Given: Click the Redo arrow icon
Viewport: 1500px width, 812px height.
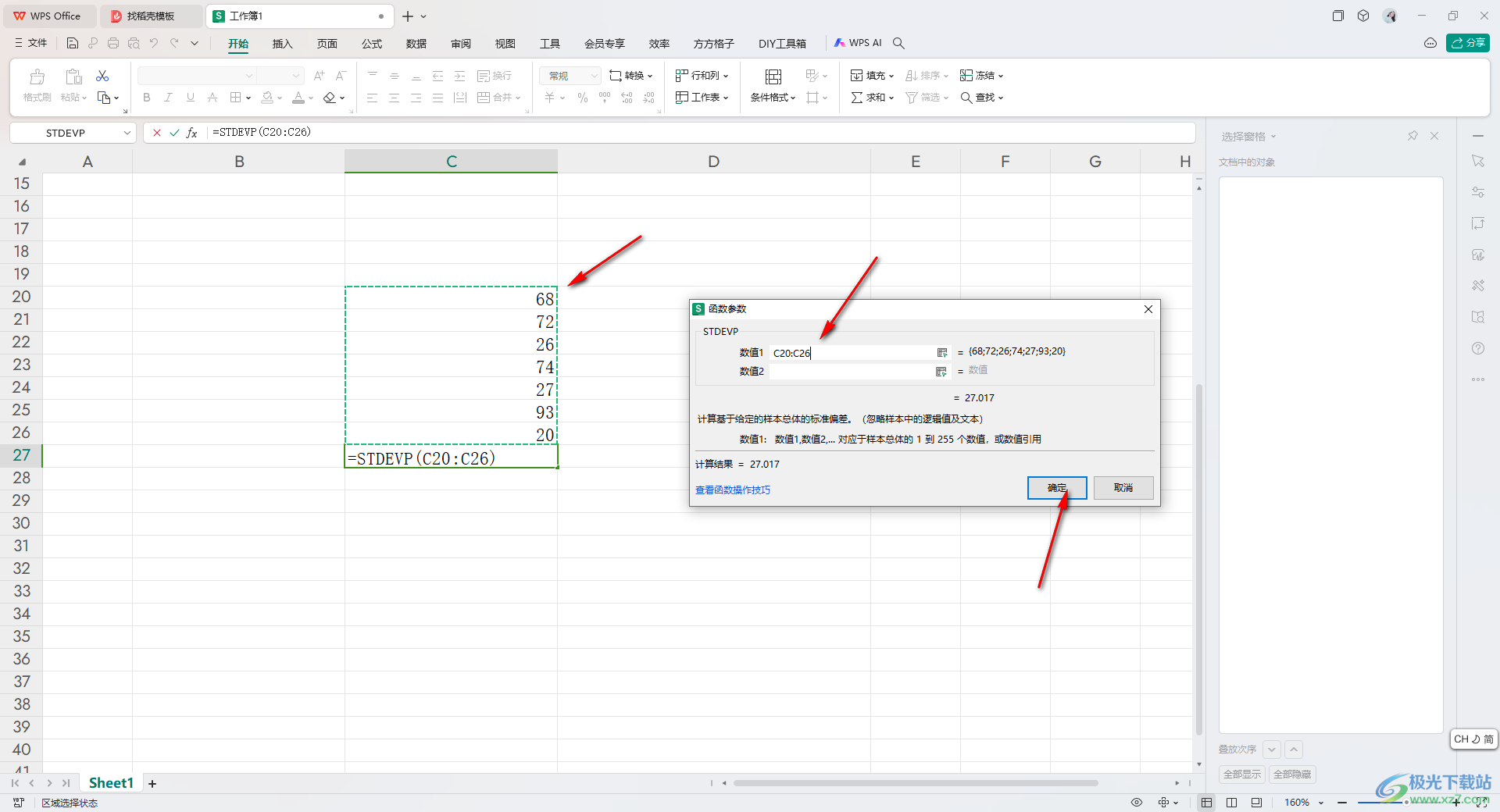Looking at the screenshot, I should tap(174, 43).
